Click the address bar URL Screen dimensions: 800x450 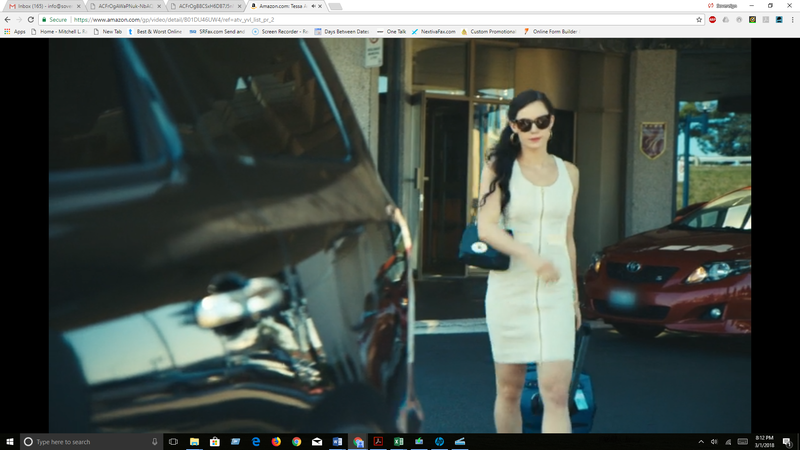pos(173,19)
